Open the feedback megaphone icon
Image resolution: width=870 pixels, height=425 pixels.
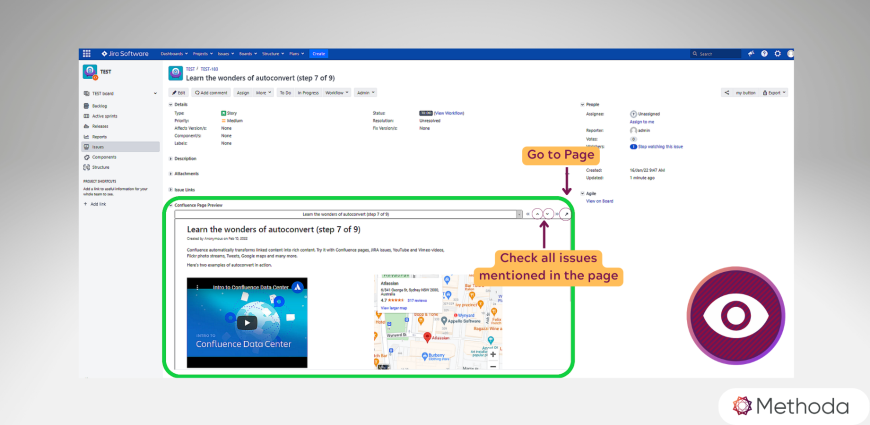pyautogui.click(x=751, y=54)
